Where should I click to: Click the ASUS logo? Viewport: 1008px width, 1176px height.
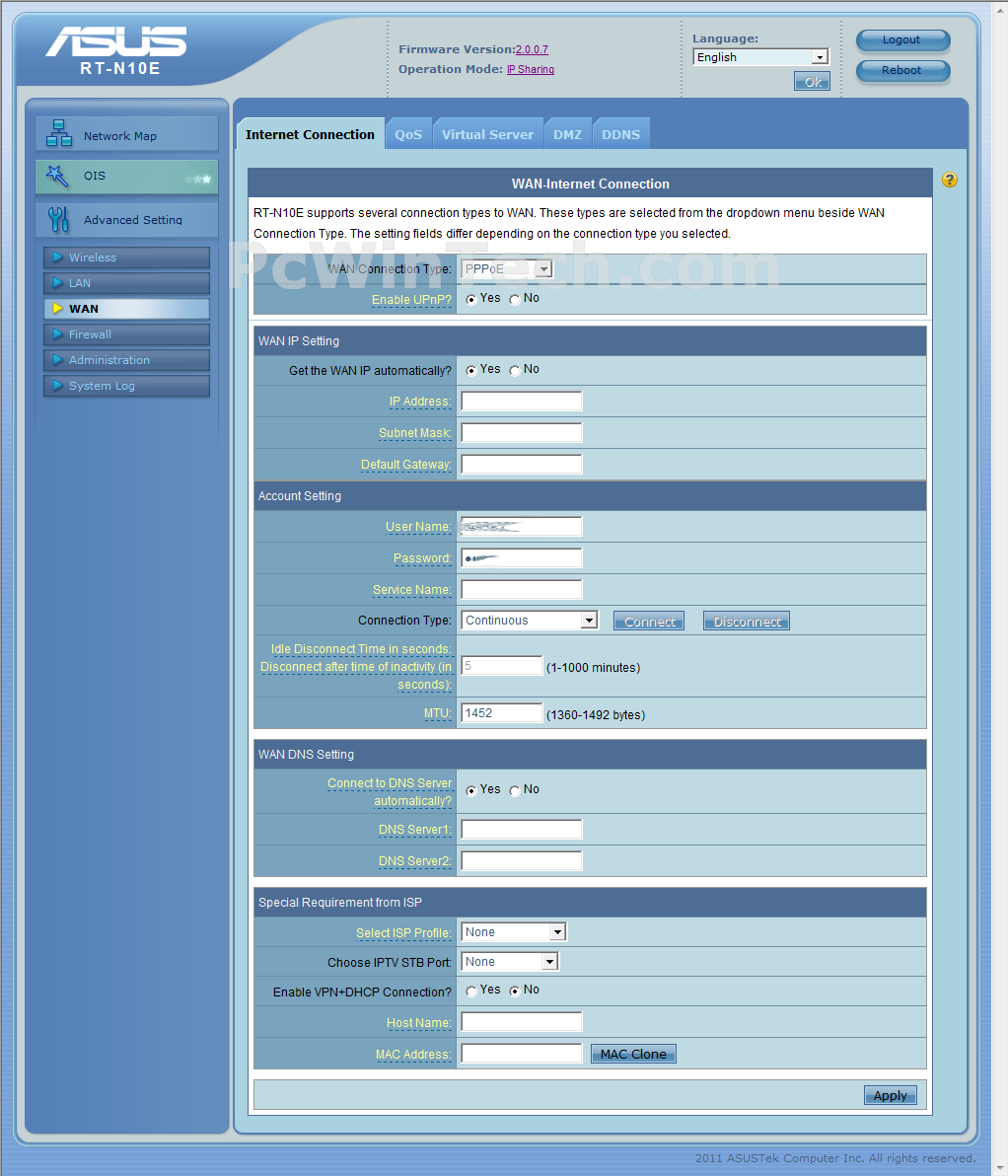(x=117, y=41)
